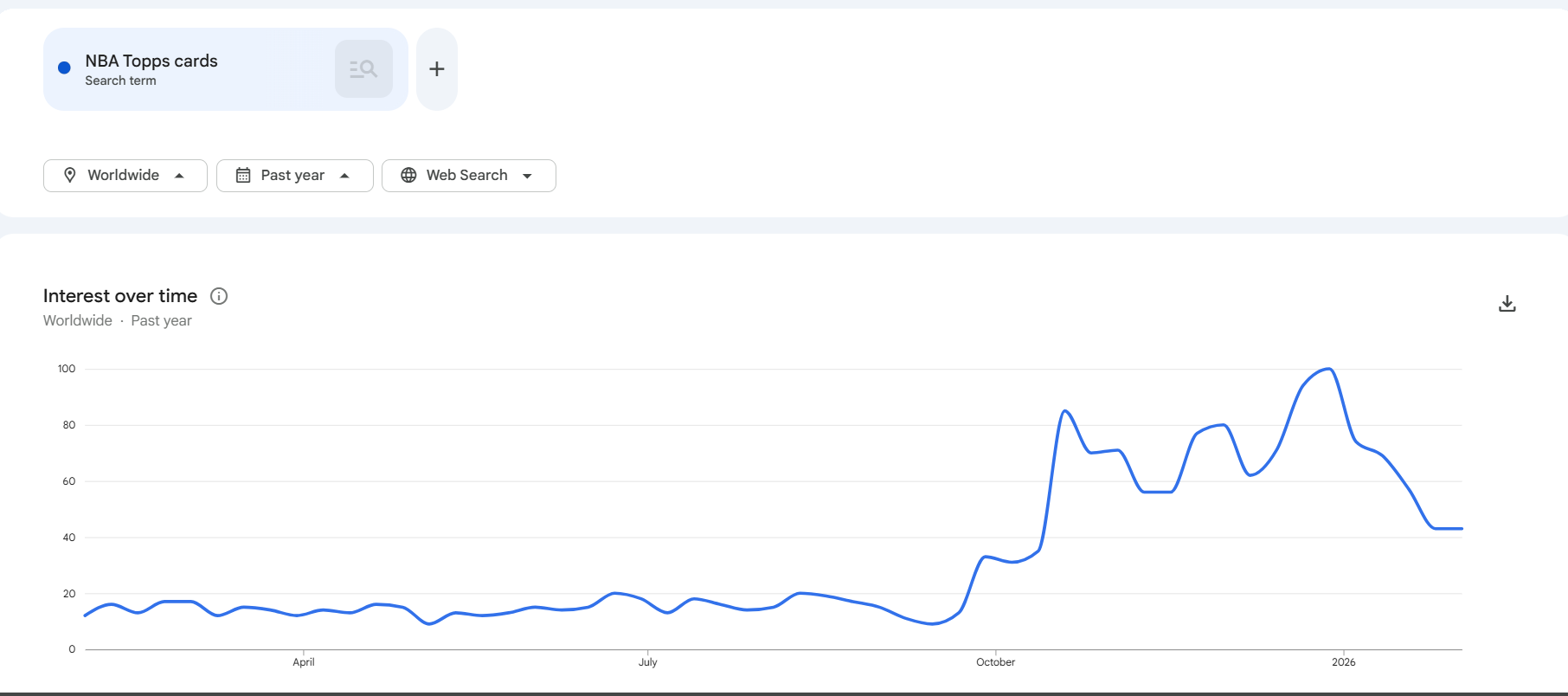
Task: Click the blue dot marker on NBA Topps cards
Action: click(63, 68)
